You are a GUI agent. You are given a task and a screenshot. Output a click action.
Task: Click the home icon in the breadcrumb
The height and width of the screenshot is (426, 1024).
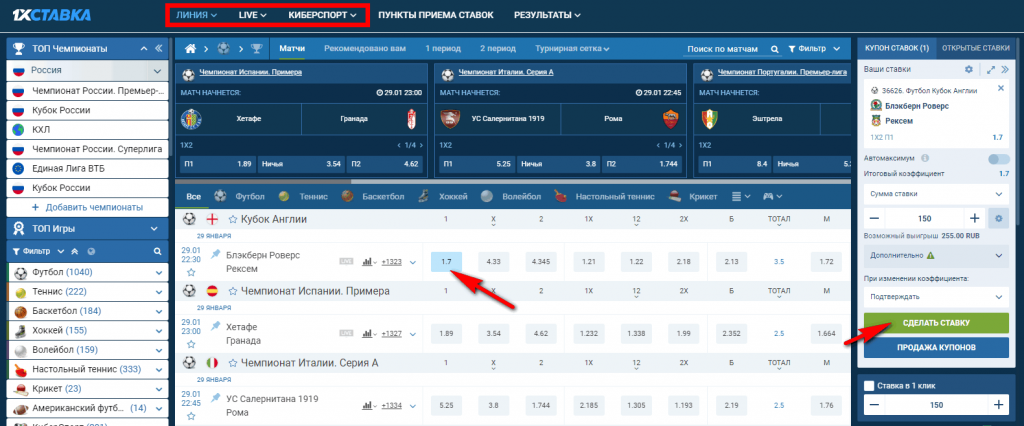click(x=191, y=48)
